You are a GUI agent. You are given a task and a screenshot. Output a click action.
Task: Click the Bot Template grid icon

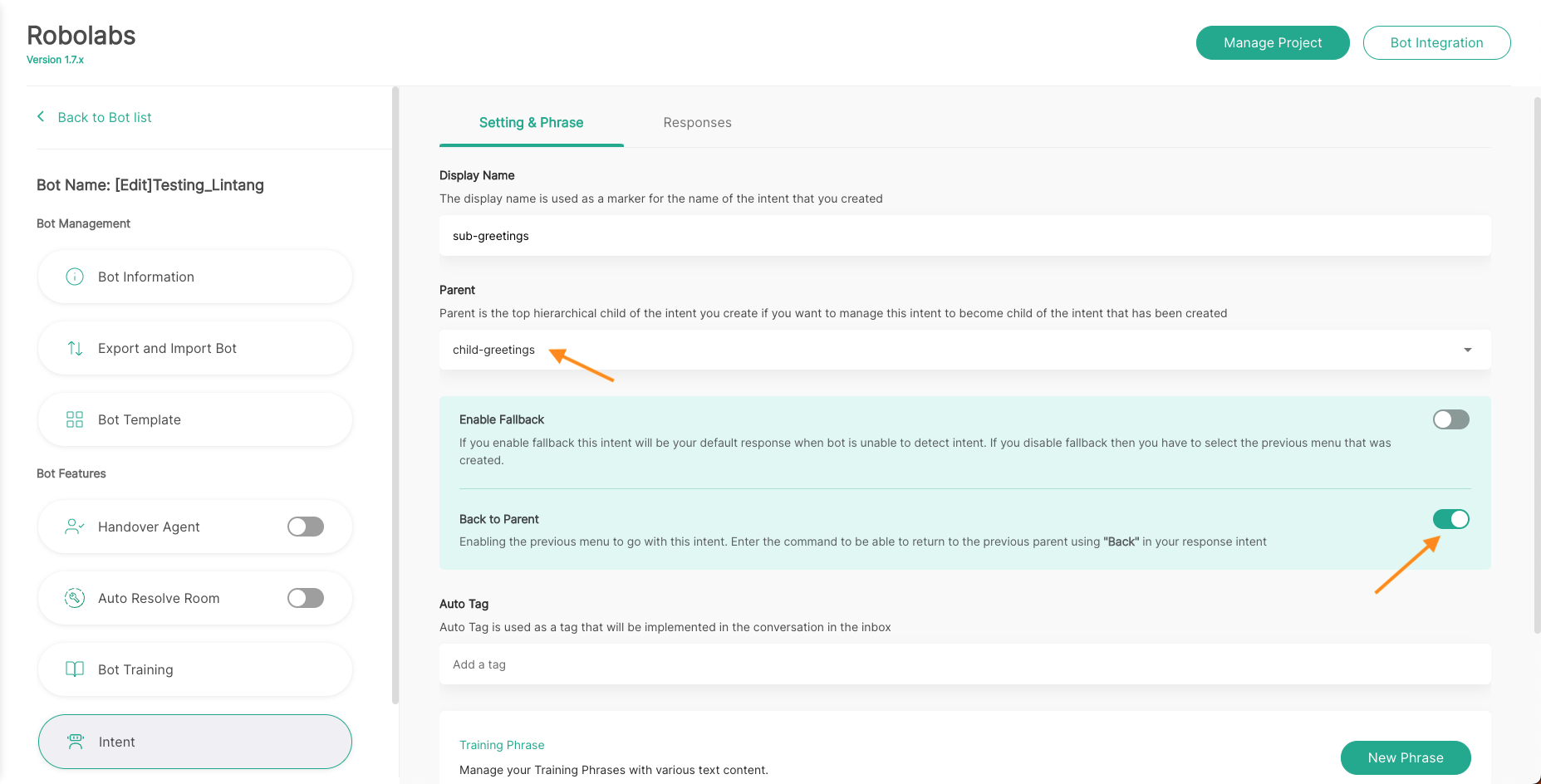point(75,419)
